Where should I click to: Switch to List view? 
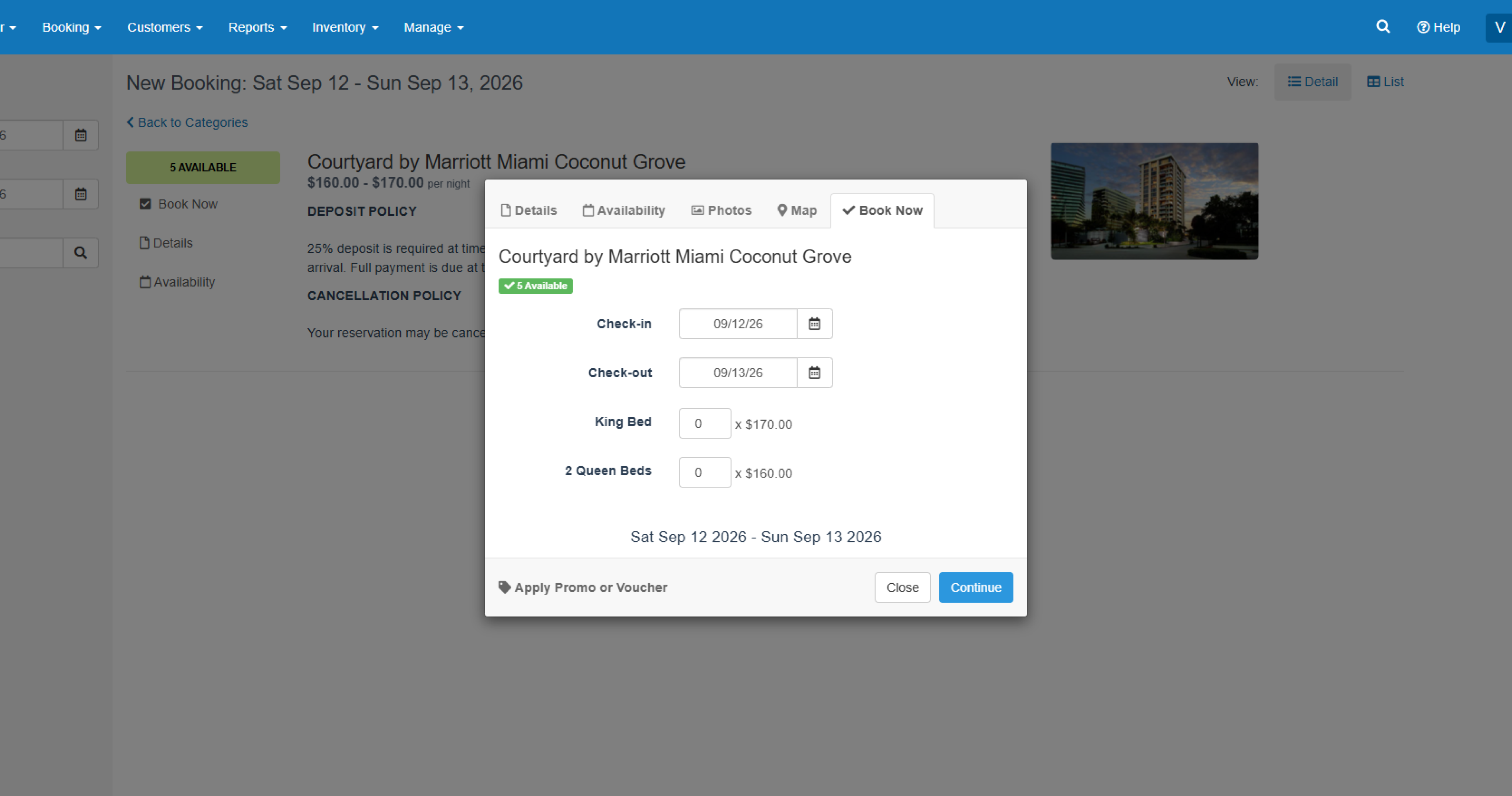point(1385,82)
